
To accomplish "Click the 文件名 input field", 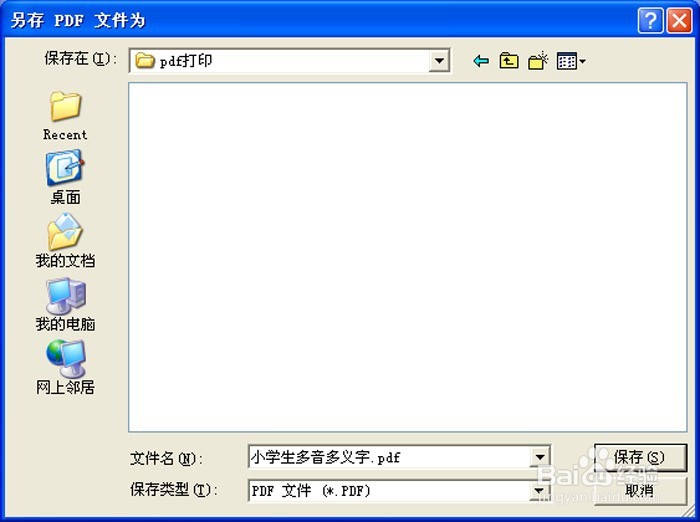I will (x=389, y=457).
